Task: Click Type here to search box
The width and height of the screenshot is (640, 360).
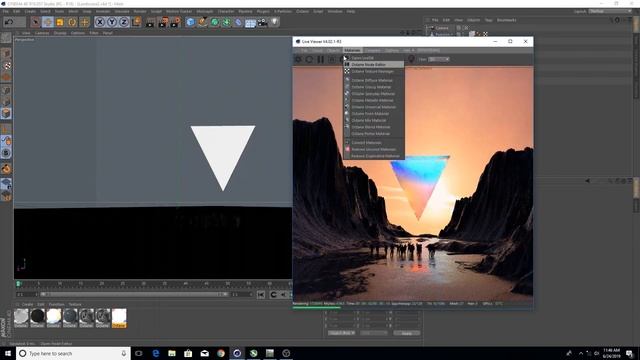Action: 73,353
